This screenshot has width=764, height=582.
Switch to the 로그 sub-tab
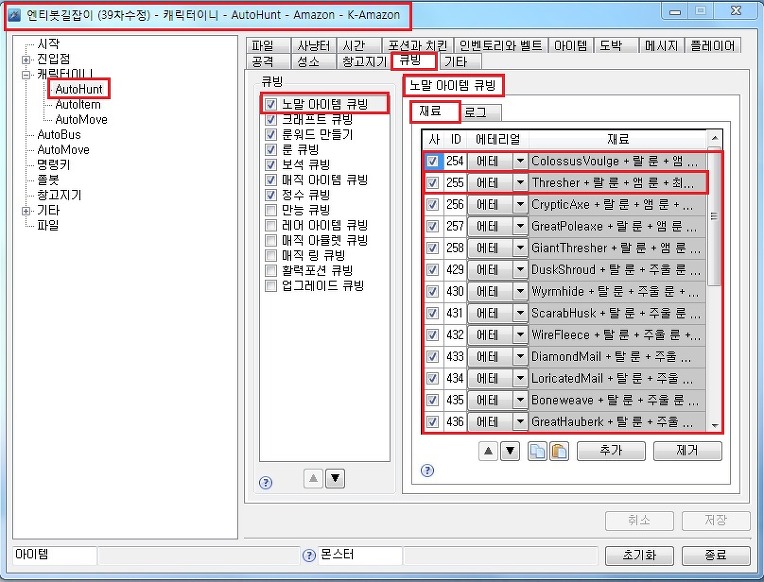pyautogui.click(x=480, y=113)
